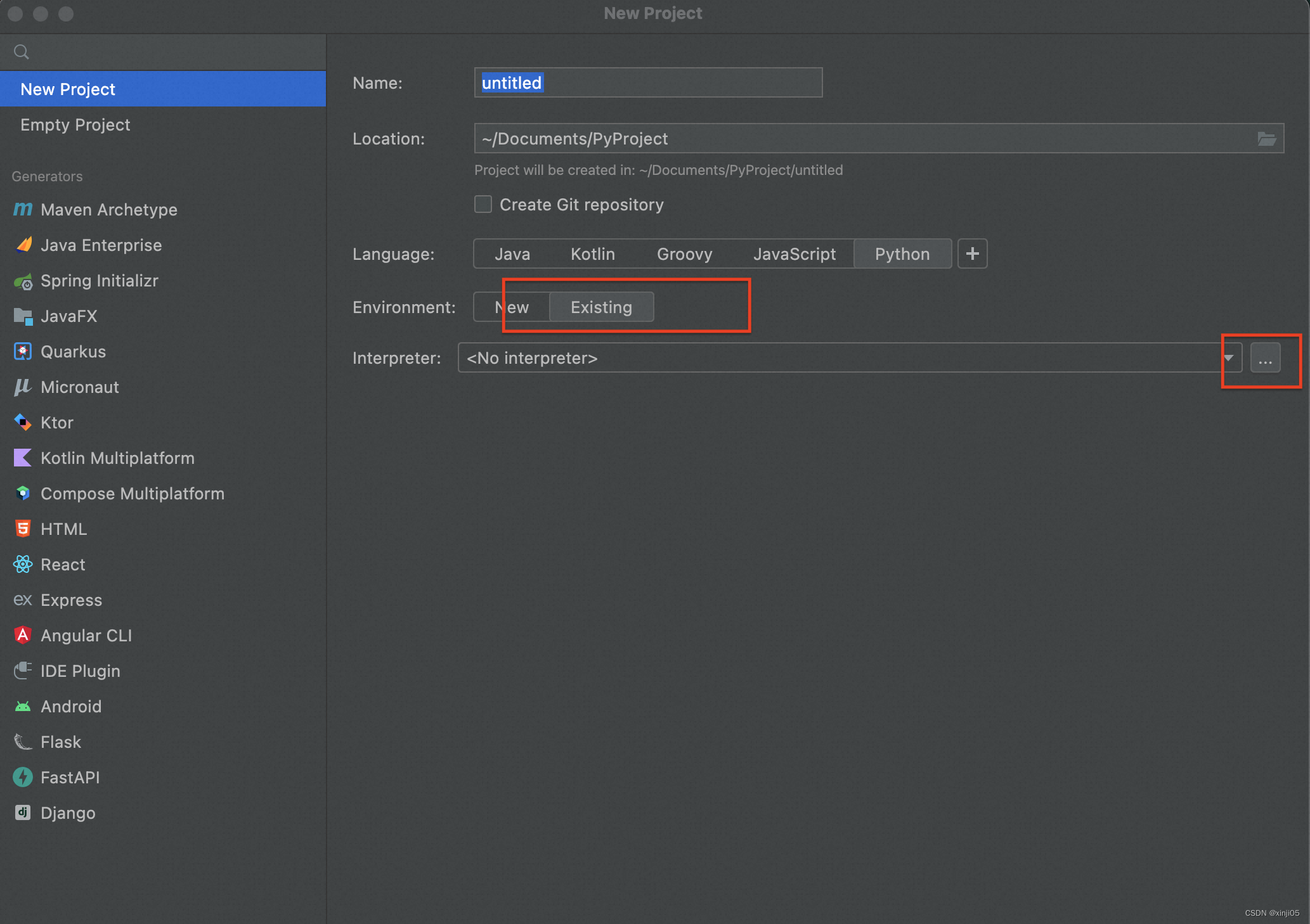Select the React generator icon
This screenshot has height=924, width=1310.
pos(23,565)
